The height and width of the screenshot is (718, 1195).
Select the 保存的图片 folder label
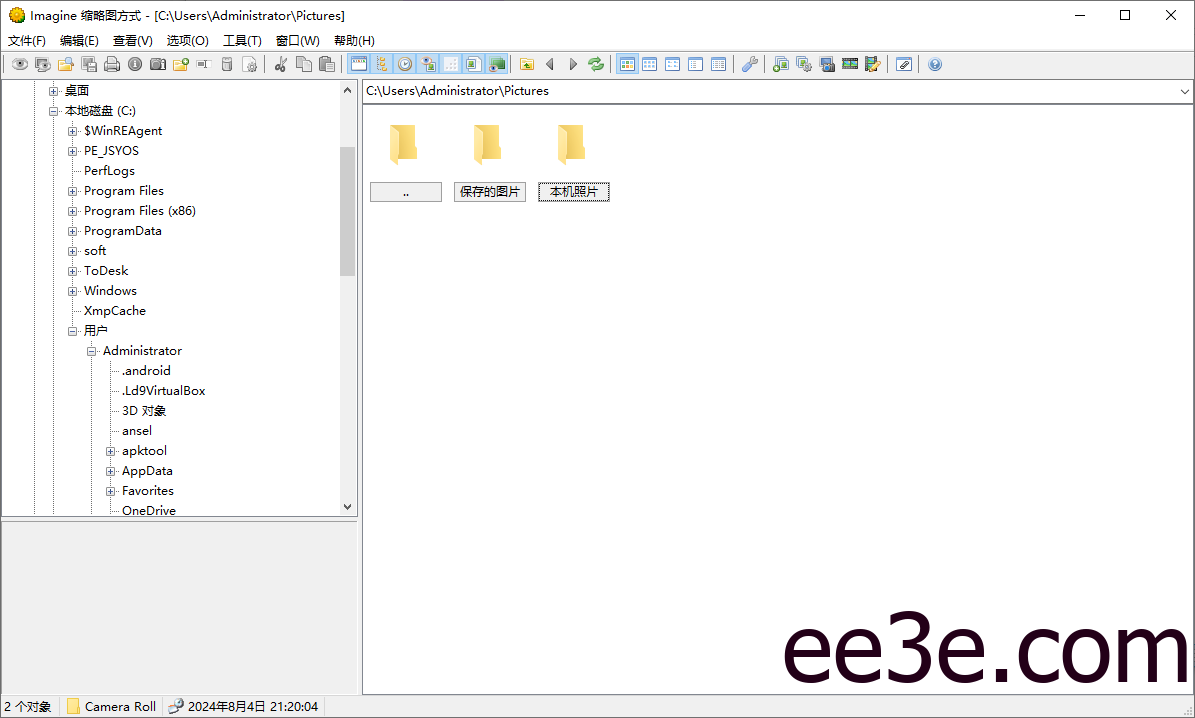click(489, 192)
